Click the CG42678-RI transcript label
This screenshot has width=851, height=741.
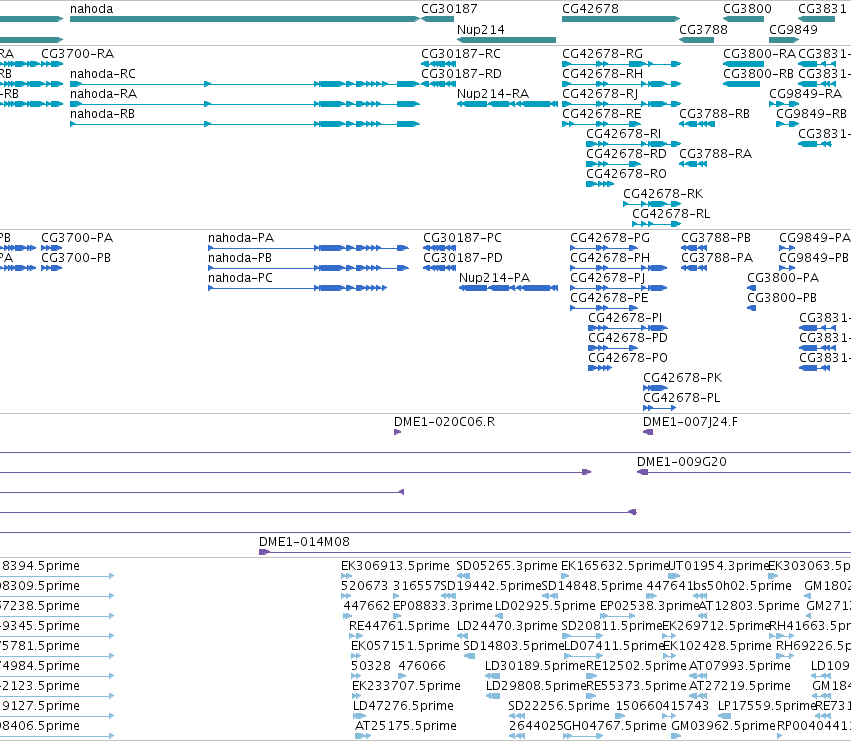pos(623,134)
